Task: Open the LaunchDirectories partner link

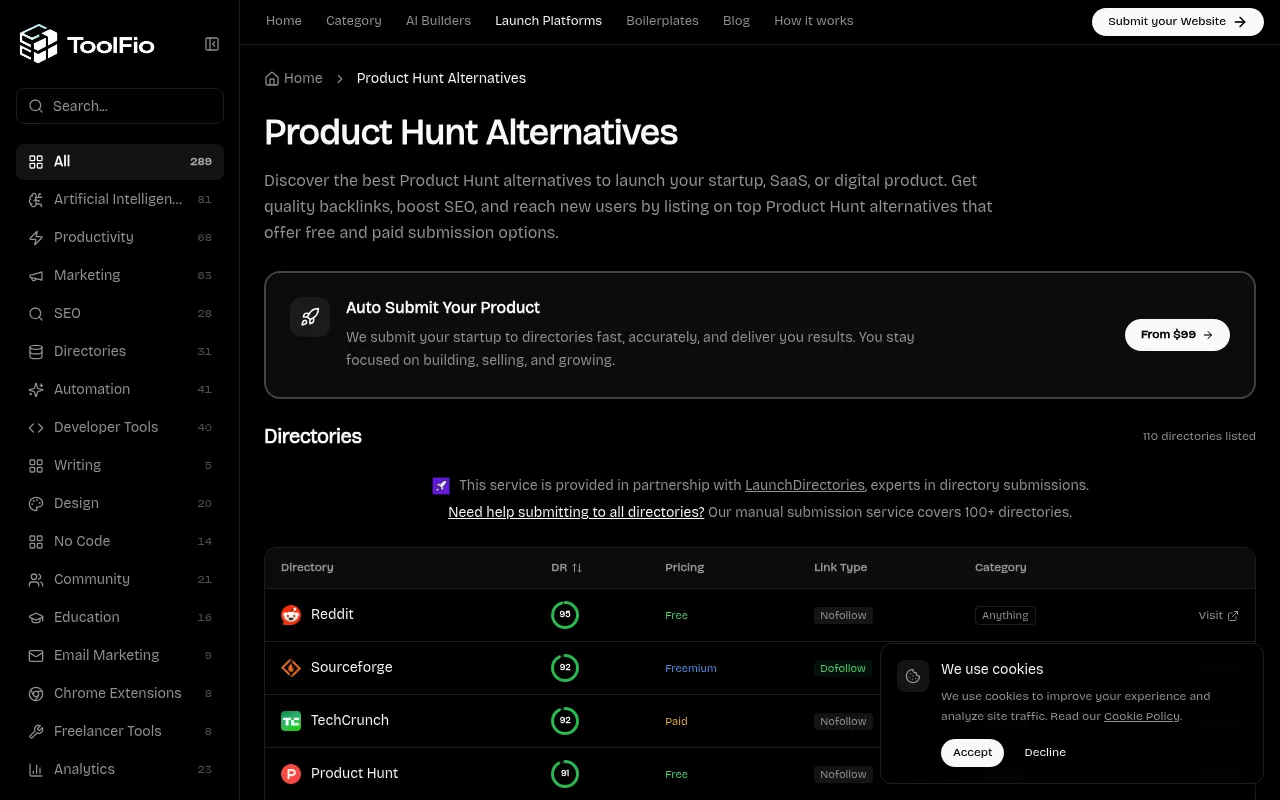Action: pyautogui.click(x=804, y=485)
